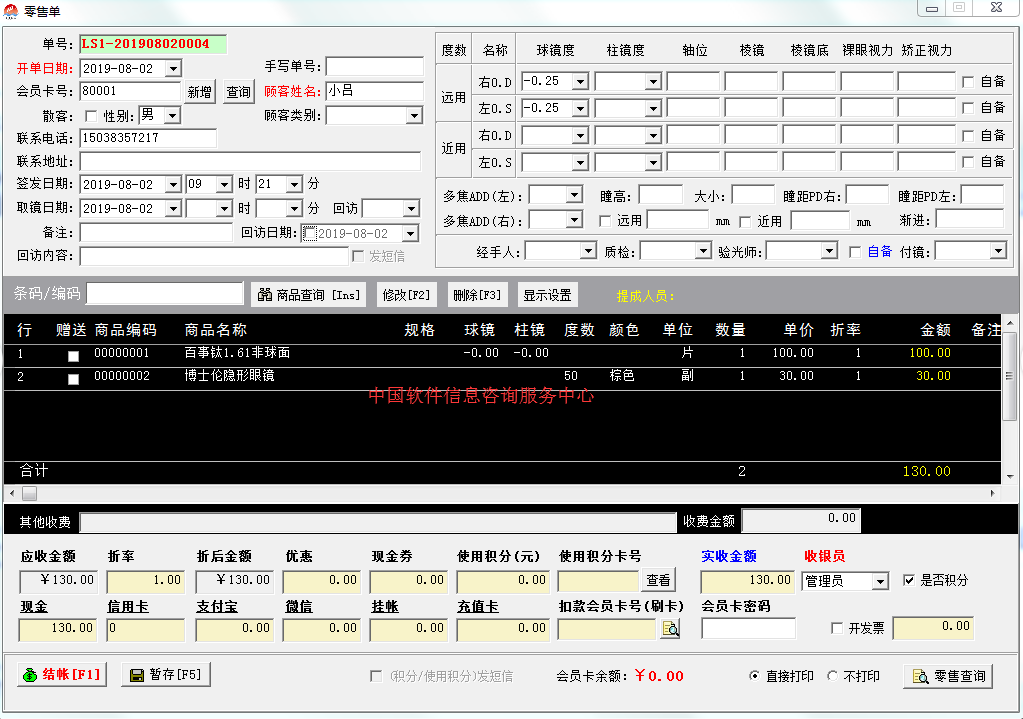Expand the 质检 dropdown
The height and width of the screenshot is (719, 1023).
[703, 251]
